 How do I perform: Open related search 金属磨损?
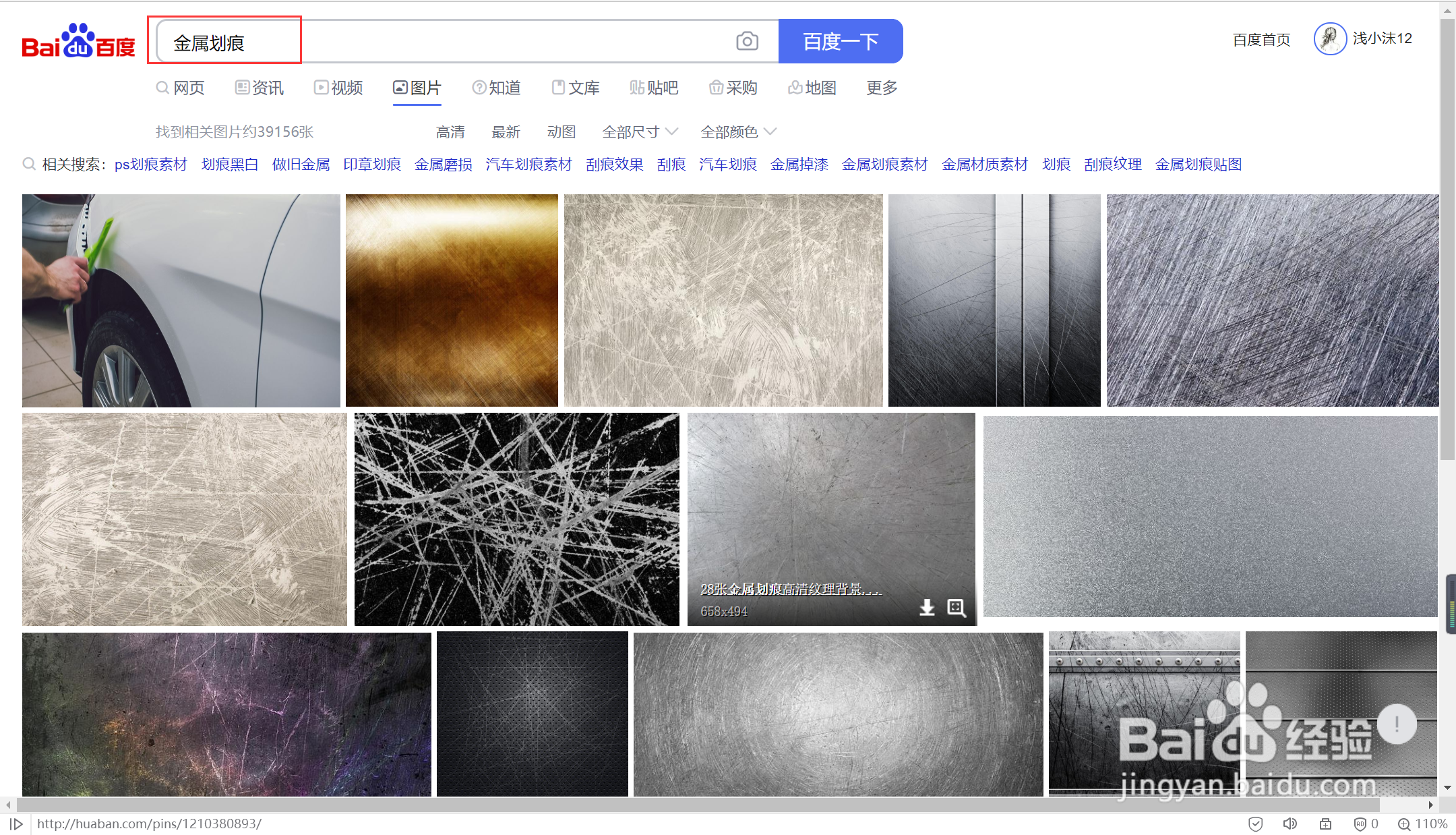click(444, 165)
